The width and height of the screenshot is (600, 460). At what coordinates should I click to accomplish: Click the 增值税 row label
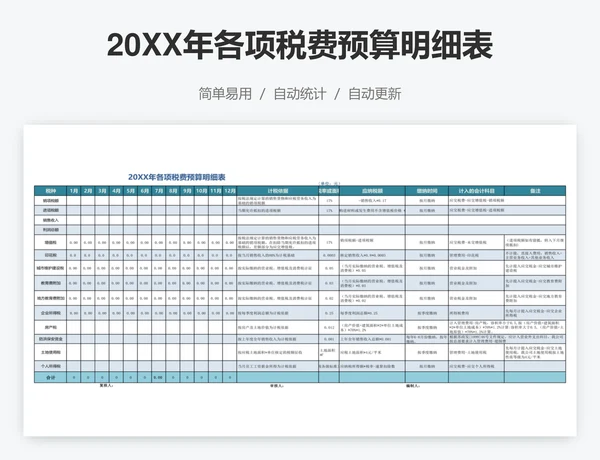coord(51,243)
